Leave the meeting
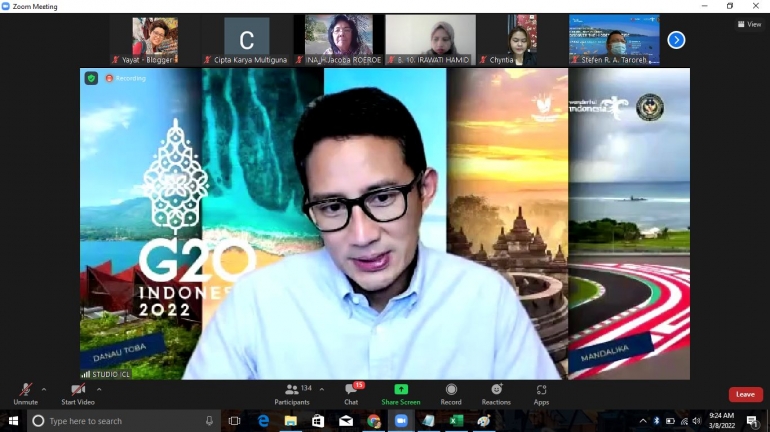The image size is (770, 432). coord(745,394)
